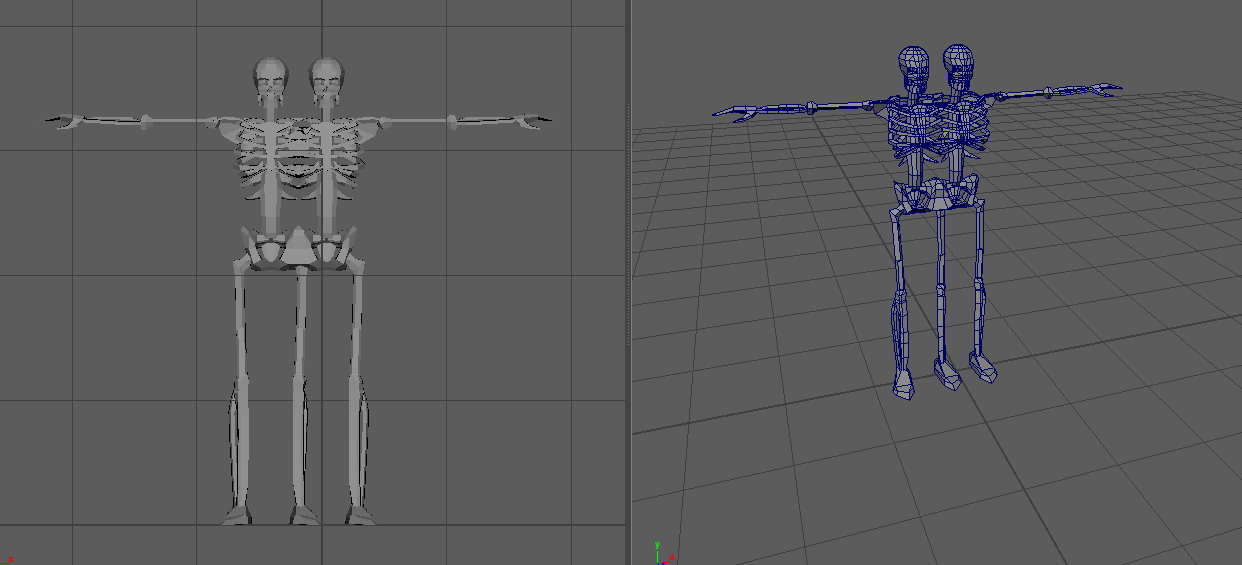This screenshot has height=565, width=1242.
Task: Pick the pelvis in the shaded front view
Action: pyautogui.click(x=298, y=247)
